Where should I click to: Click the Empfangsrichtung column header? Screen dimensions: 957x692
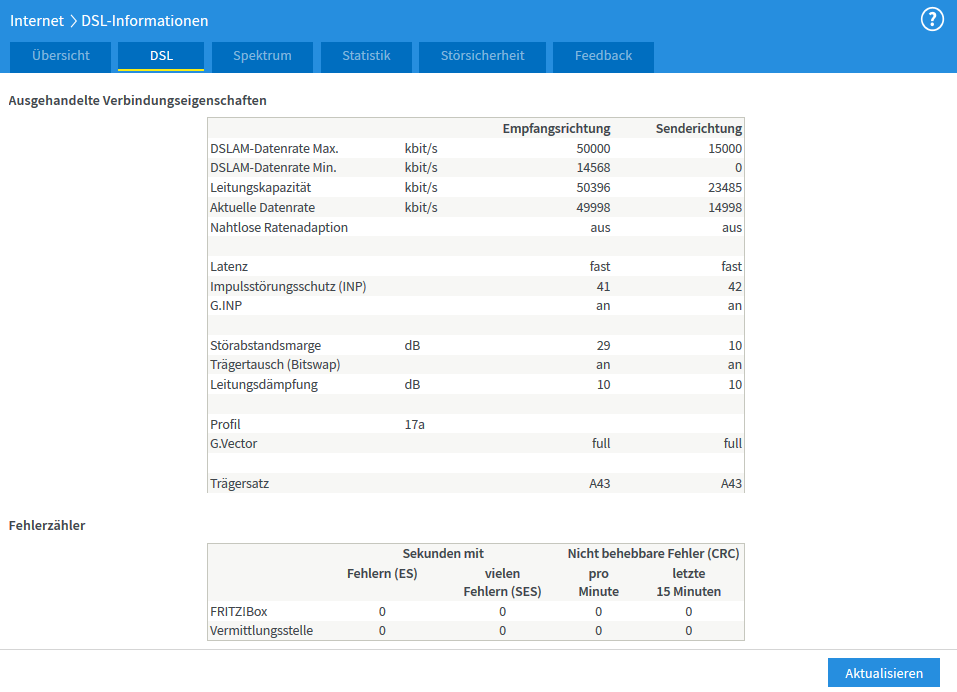pos(556,128)
